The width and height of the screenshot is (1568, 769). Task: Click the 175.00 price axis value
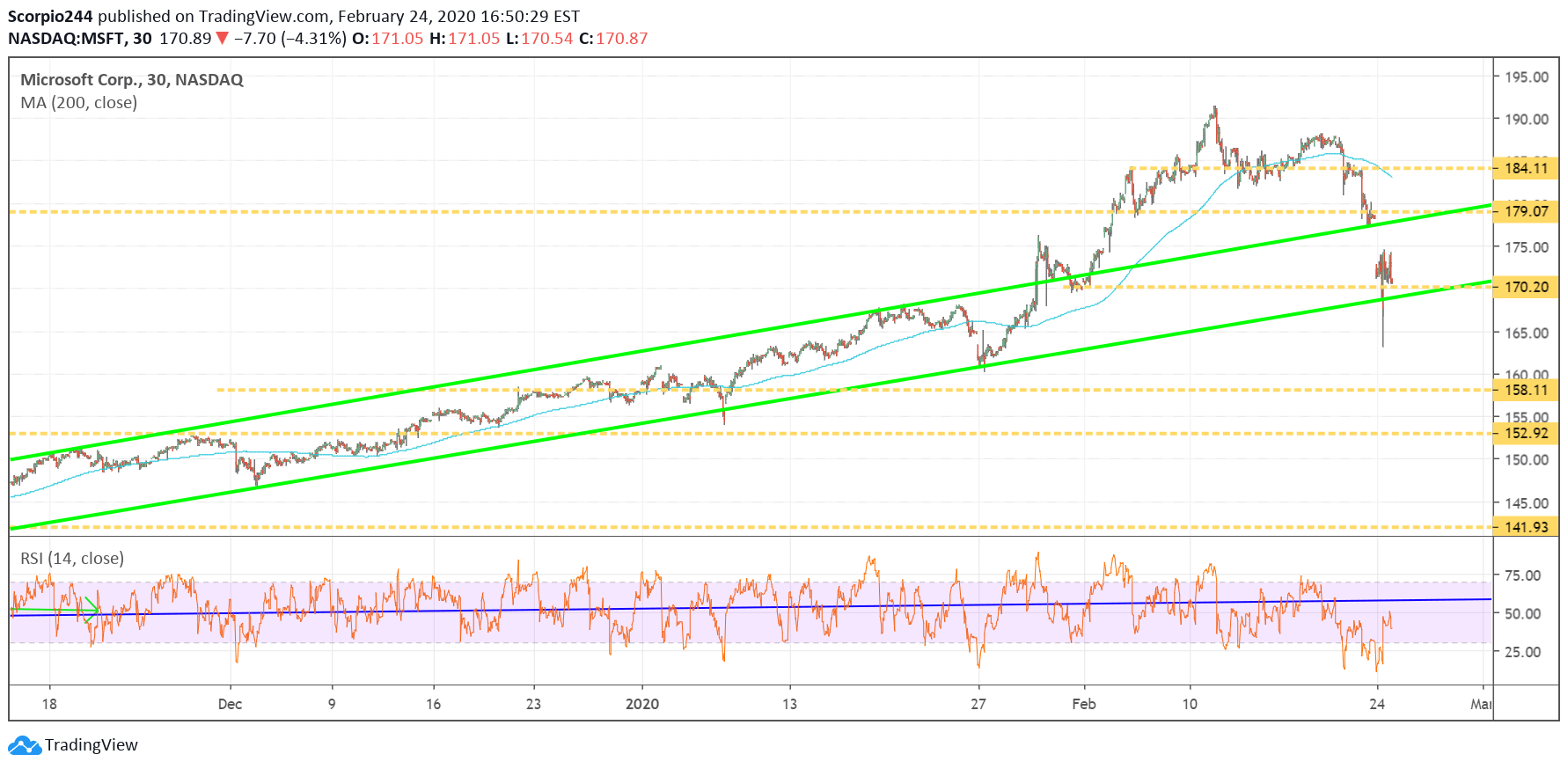[x=1527, y=247]
